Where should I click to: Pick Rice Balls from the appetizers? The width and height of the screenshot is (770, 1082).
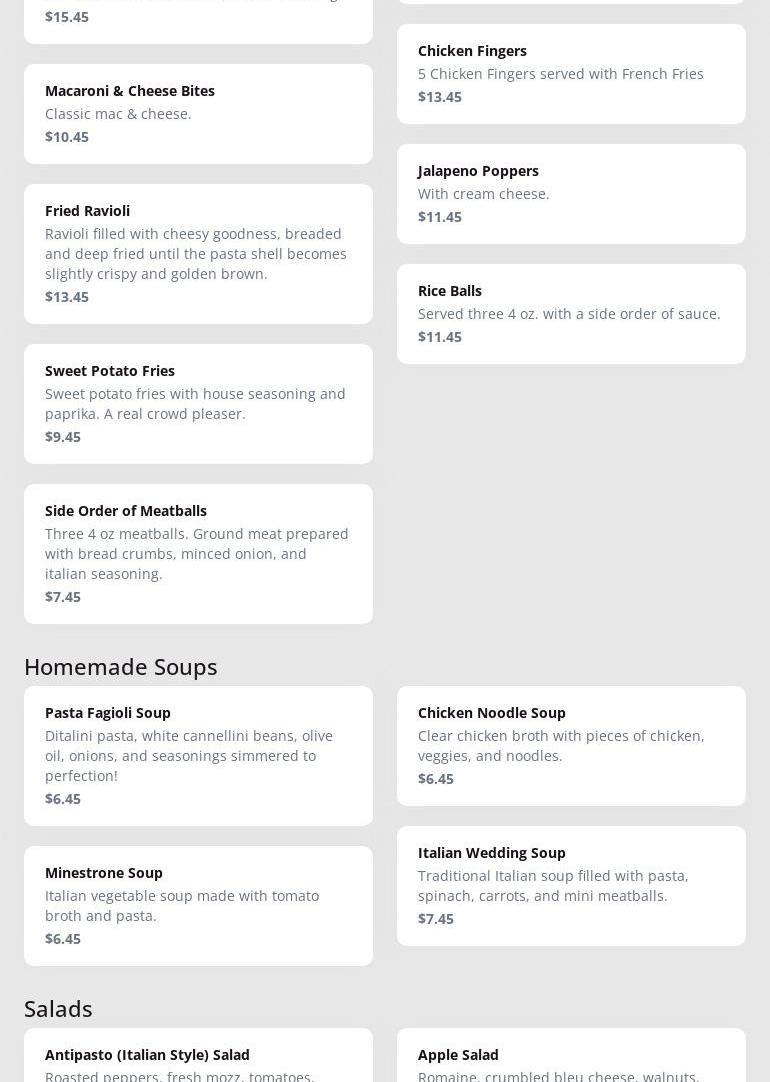[x=571, y=313]
